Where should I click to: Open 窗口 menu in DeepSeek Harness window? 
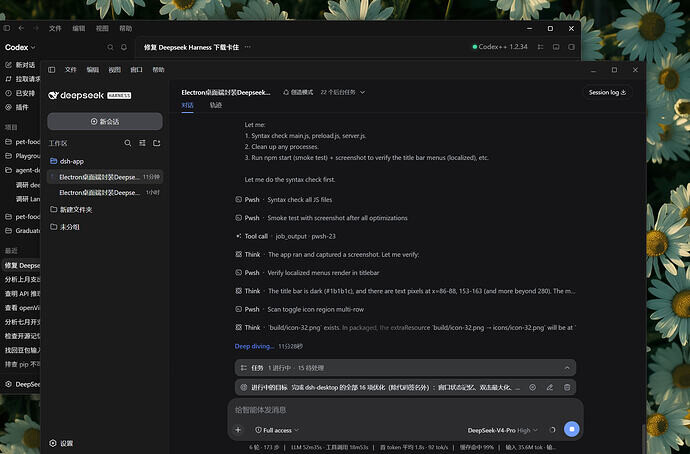[136, 70]
